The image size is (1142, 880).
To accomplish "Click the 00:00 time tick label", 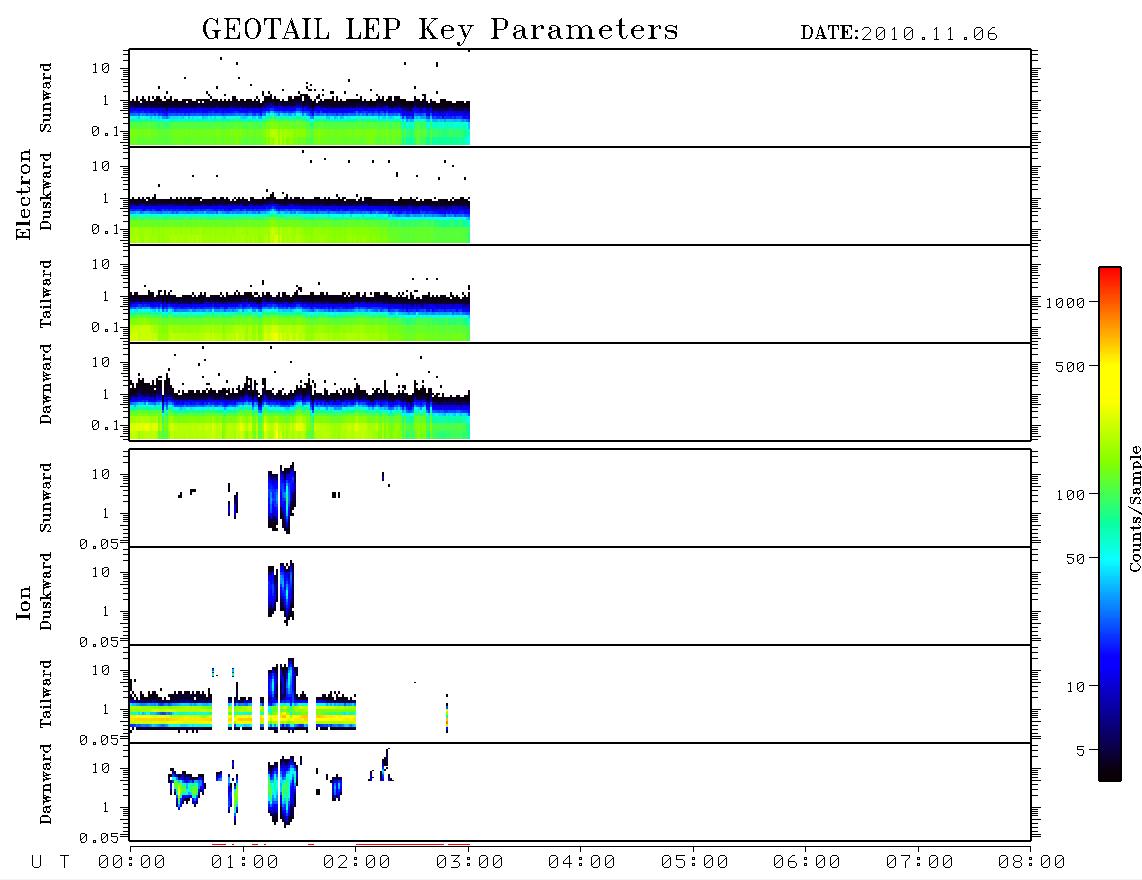I will pyautogui.click(x=132, y=863).
